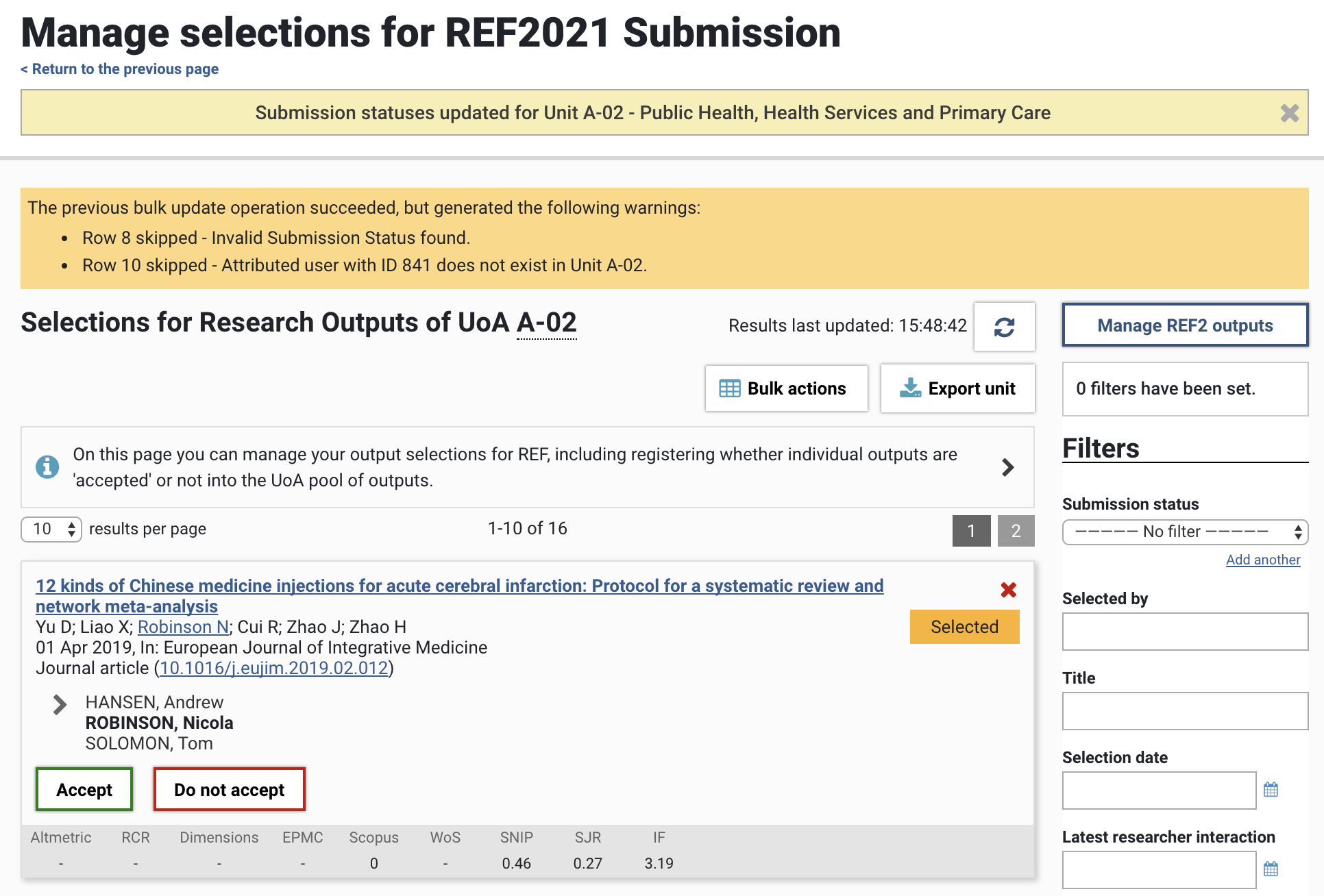Click the red X remove selection icon

click(1008, 590)
